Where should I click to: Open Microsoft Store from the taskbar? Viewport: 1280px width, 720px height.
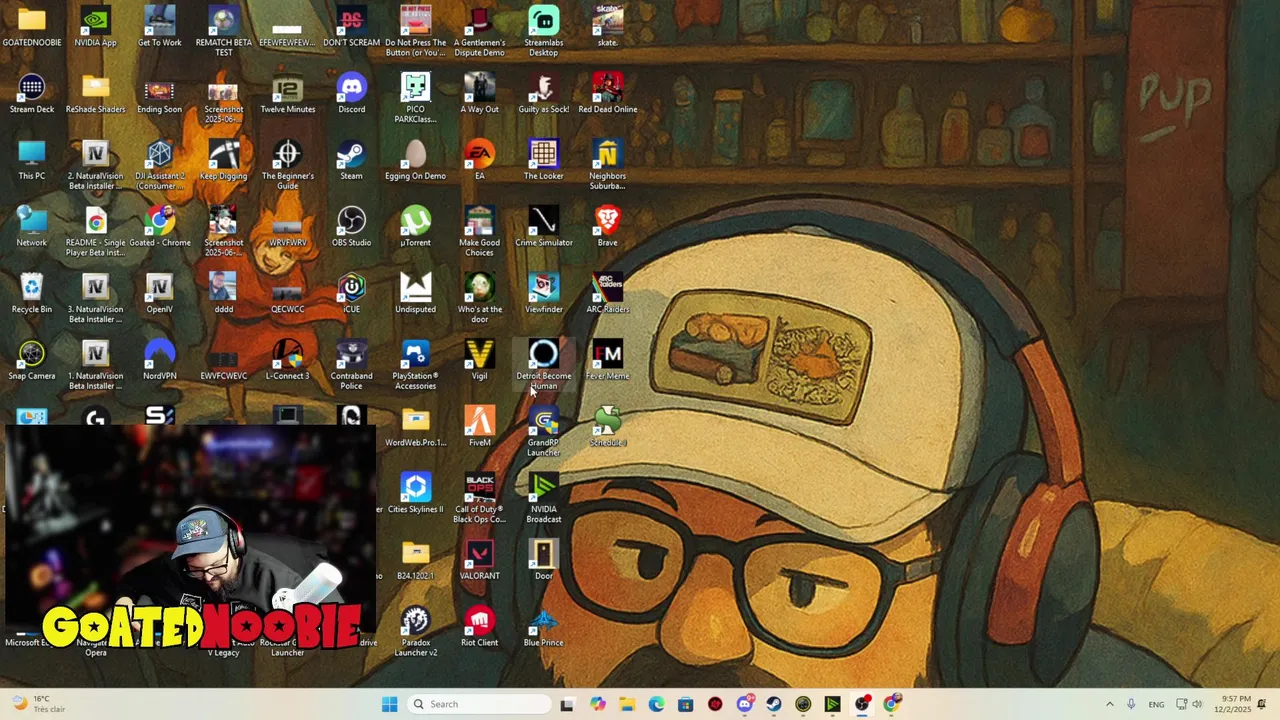tap(685, 704)
